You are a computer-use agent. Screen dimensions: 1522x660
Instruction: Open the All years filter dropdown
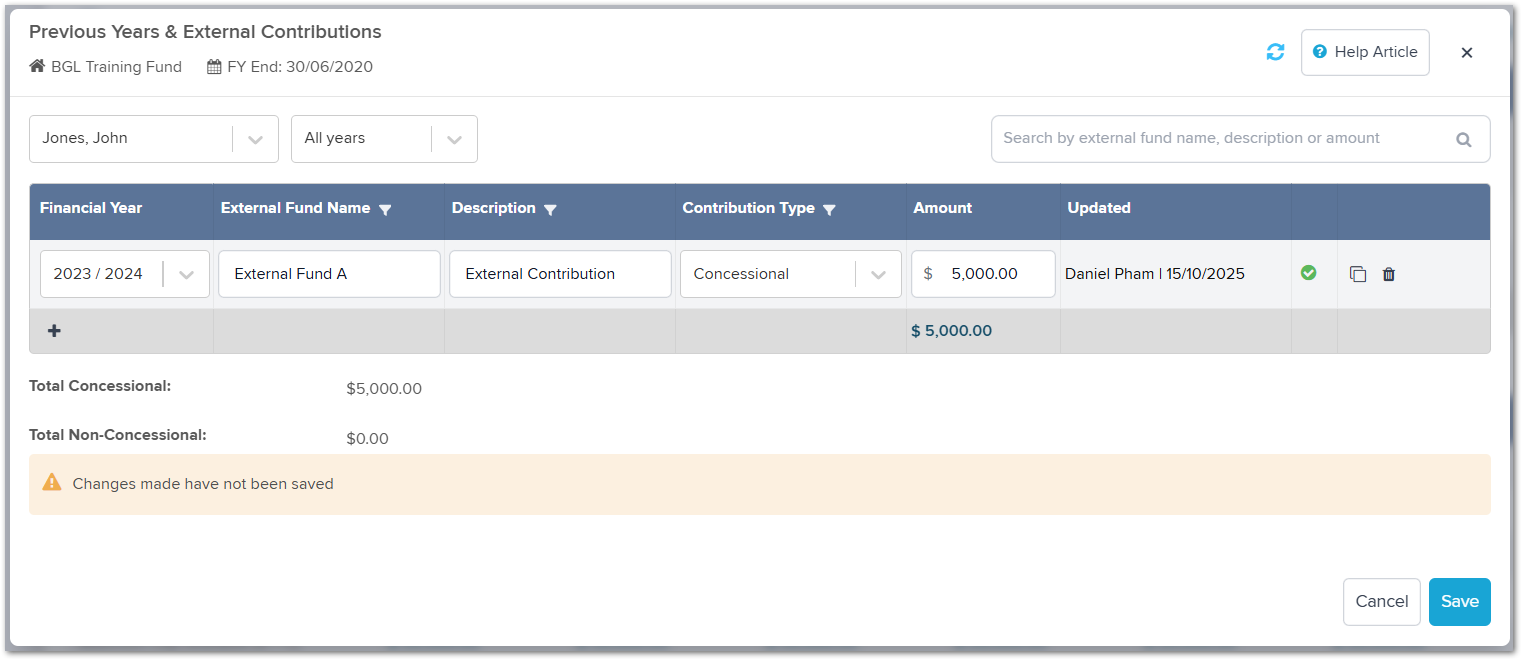click(455, 138)
